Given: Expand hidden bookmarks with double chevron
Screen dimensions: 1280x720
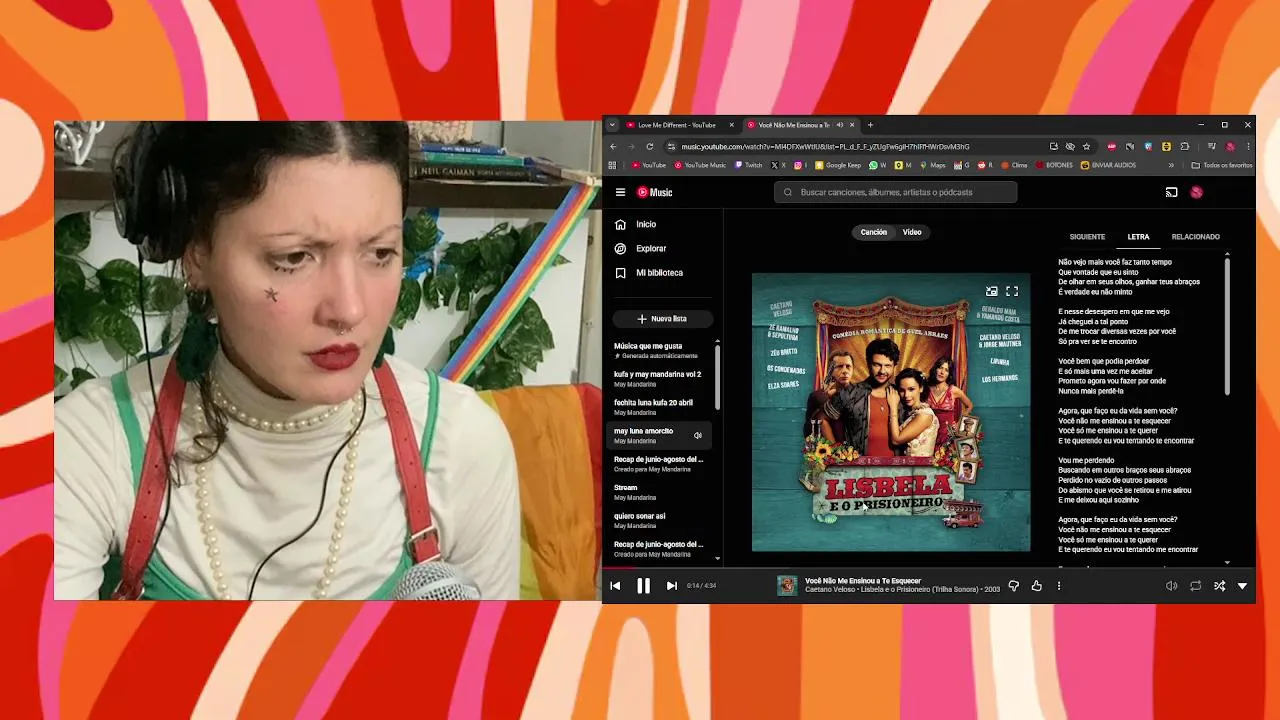Looking at the screenshot, I should point(1171,165).
